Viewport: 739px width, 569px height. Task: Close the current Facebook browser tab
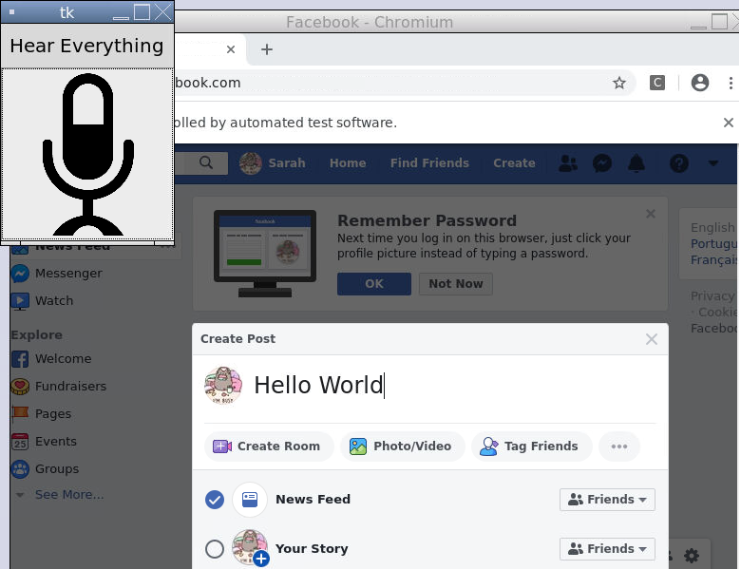(x=230, y=49)
